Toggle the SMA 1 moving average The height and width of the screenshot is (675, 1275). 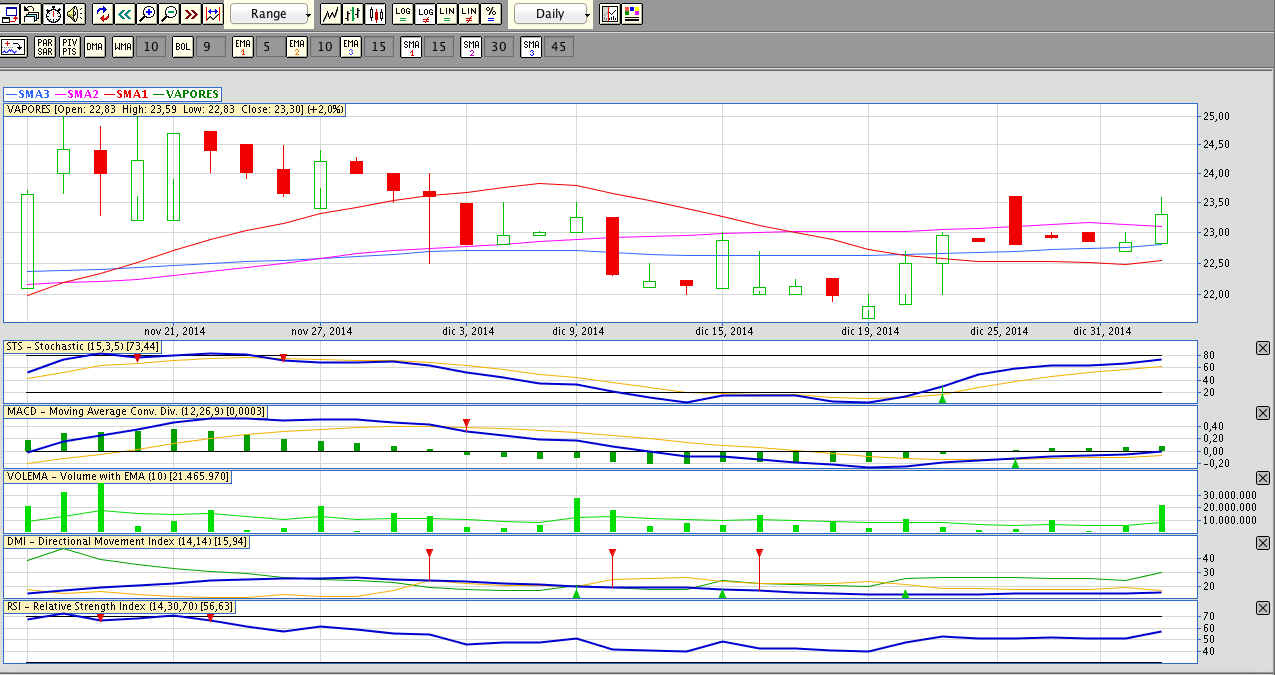pyautogui.click(x=411, y=46)
